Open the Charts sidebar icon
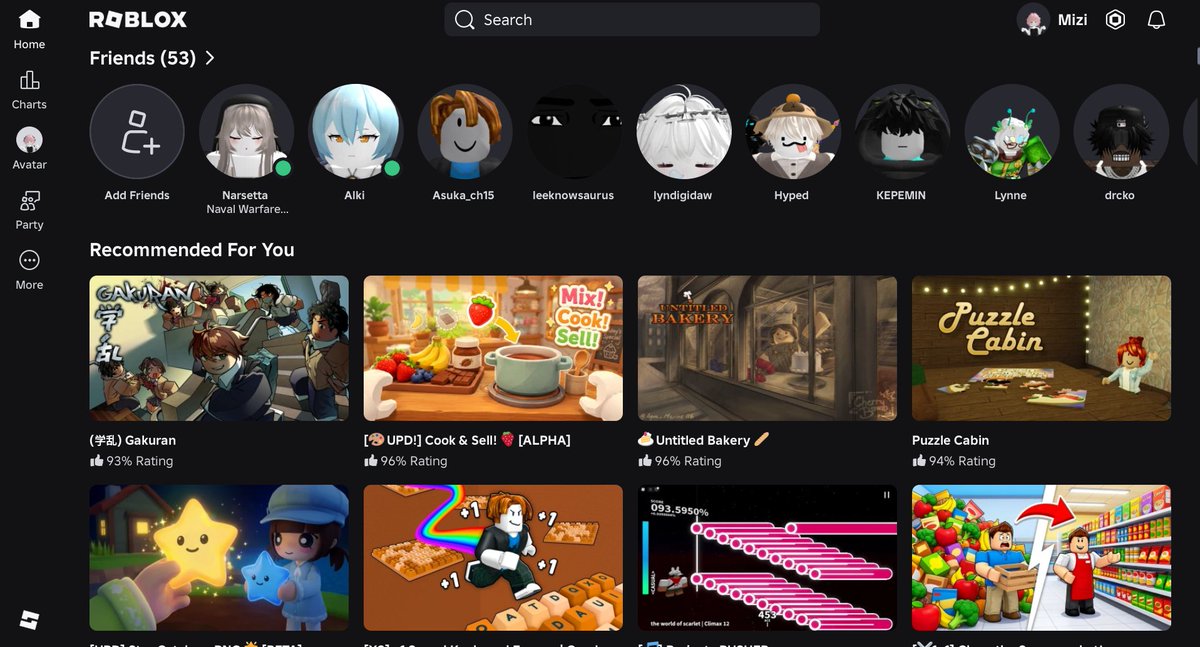Viewport: 1200px width, 647px height. pyautogui.click(x=29, y=80)
